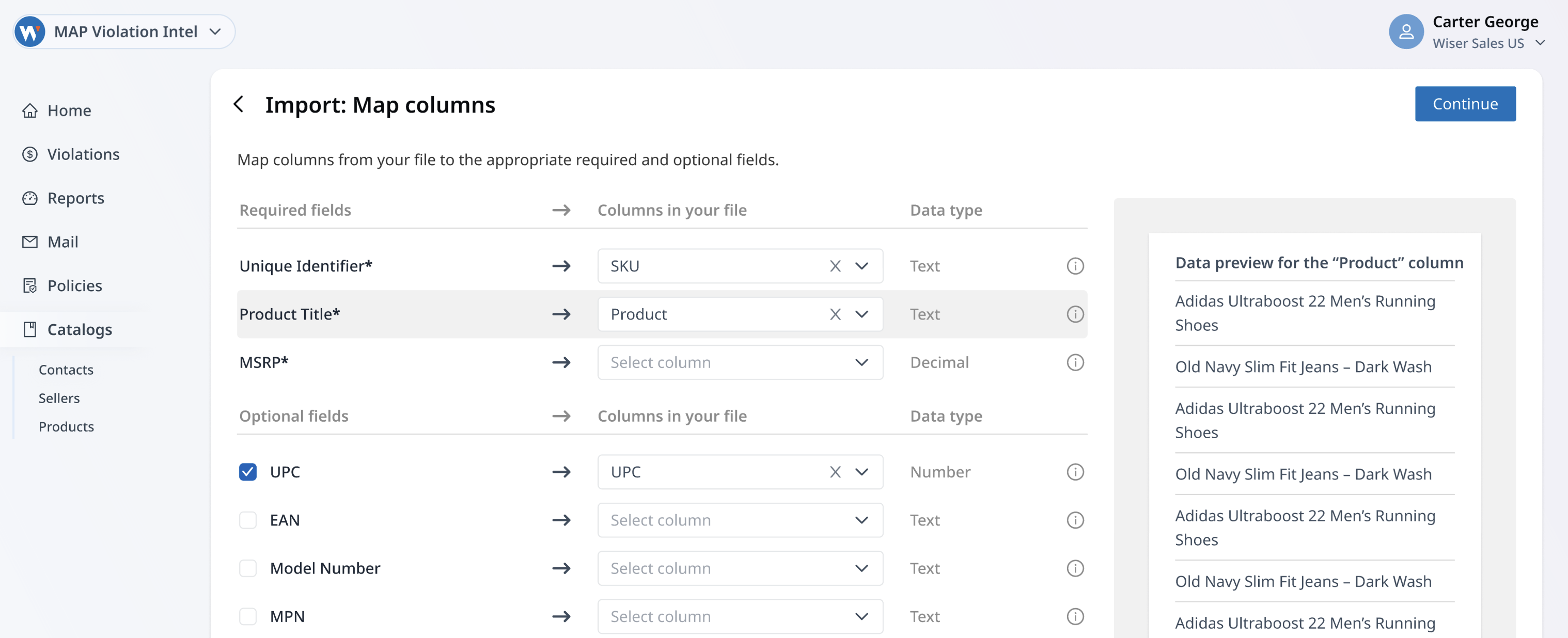Image resolution: width=1568 pixels, height=638 pixels.
Task: Expand the MAP Violation Intel workspace dropdown
Action: click(214, 31)
